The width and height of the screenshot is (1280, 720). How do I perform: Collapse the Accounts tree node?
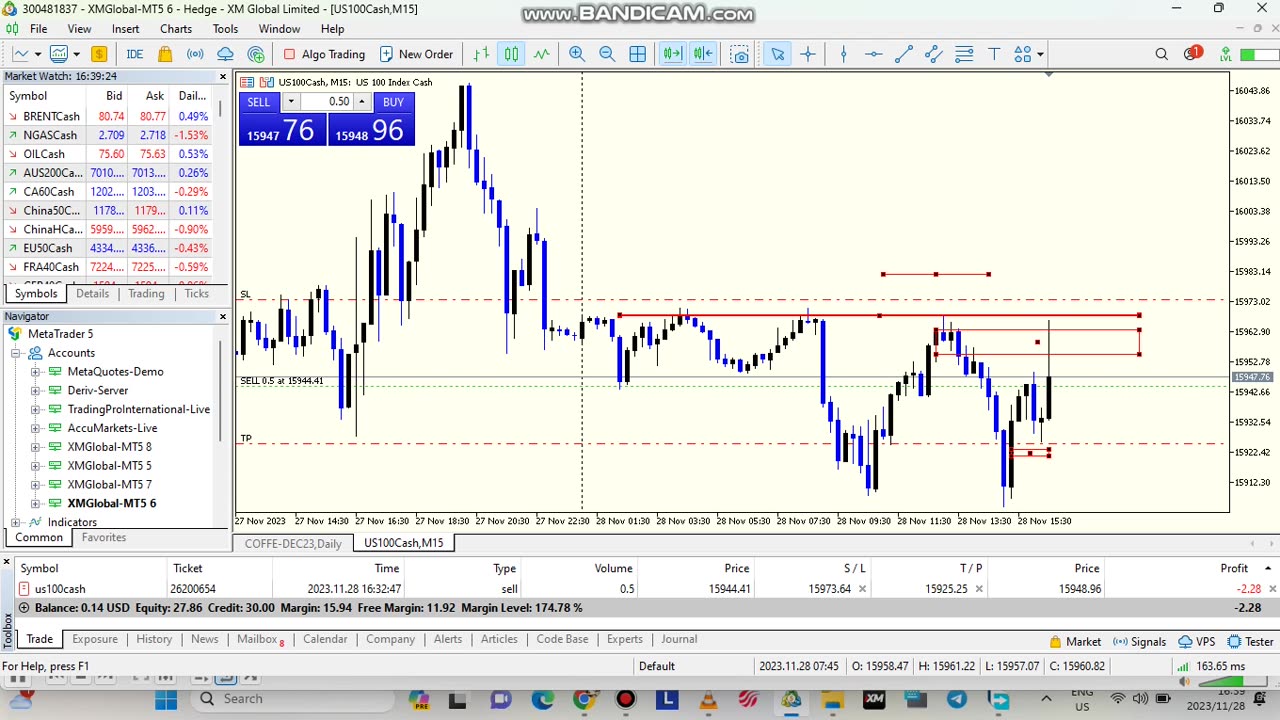pyautogui.click(x=16, y=353)
